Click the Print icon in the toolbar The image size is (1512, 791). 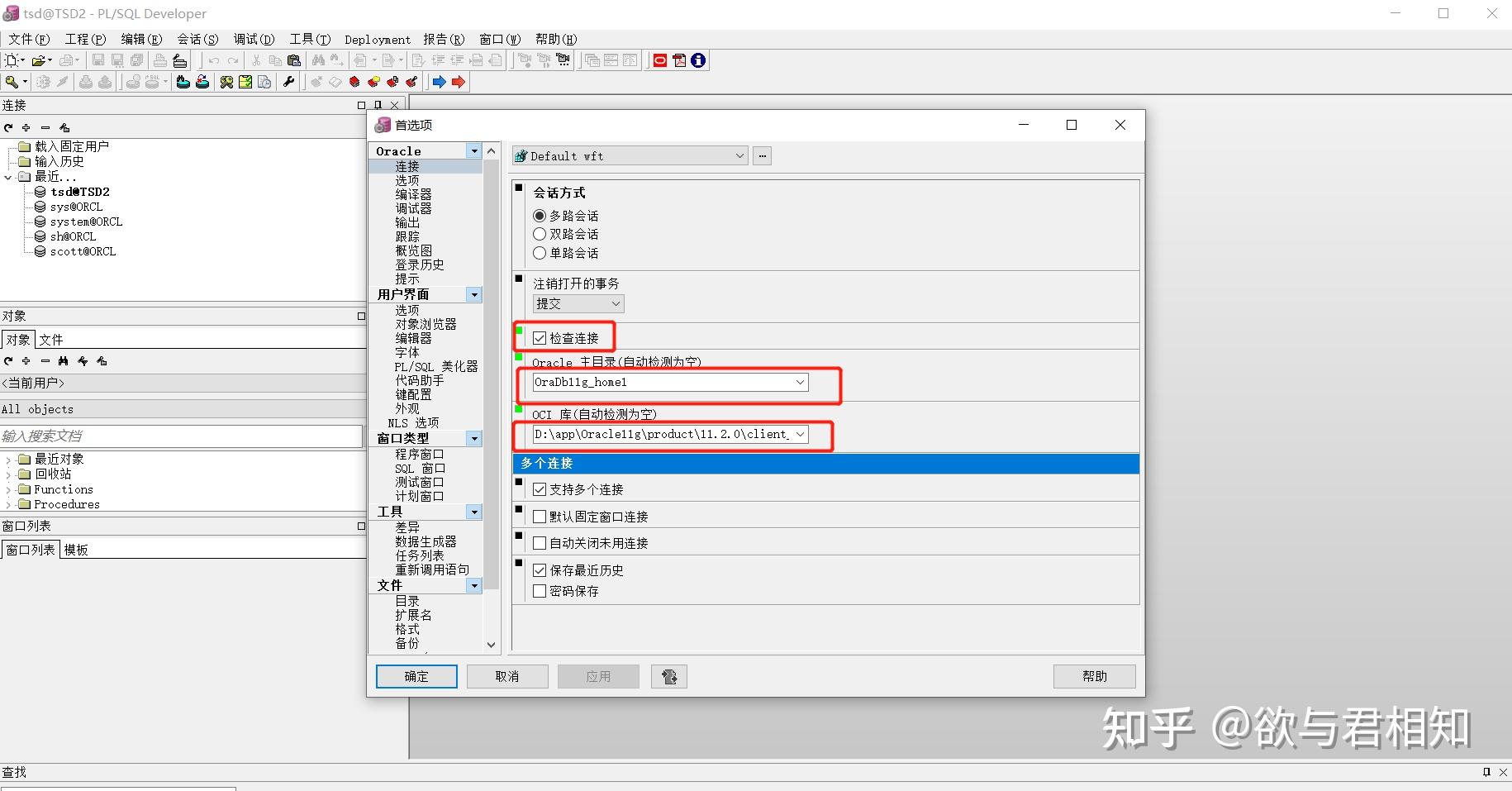click(160, 60)
